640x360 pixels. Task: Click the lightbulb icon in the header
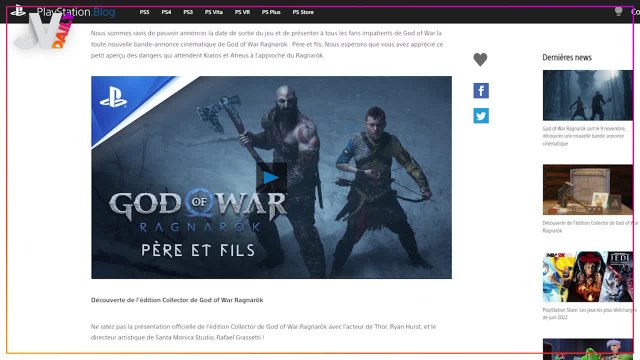618,11
